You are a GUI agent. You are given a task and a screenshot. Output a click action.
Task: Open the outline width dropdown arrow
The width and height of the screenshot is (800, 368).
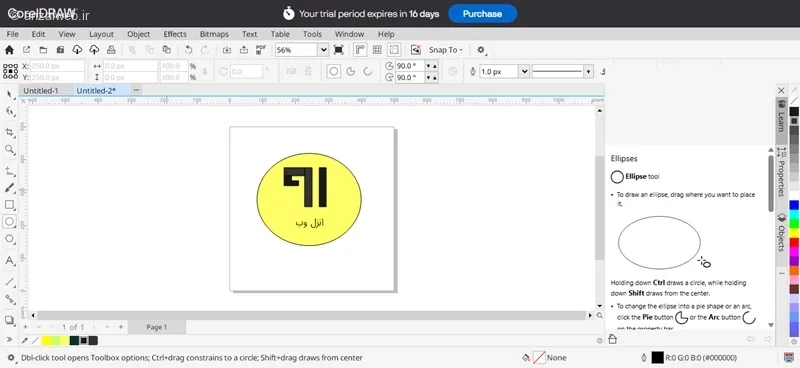[x=524, y=71]
